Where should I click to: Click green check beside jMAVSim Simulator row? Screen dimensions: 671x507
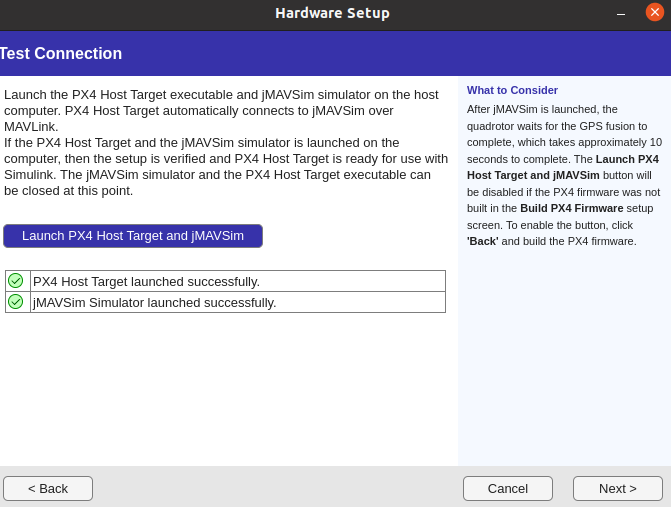click(x=16, y=302)
